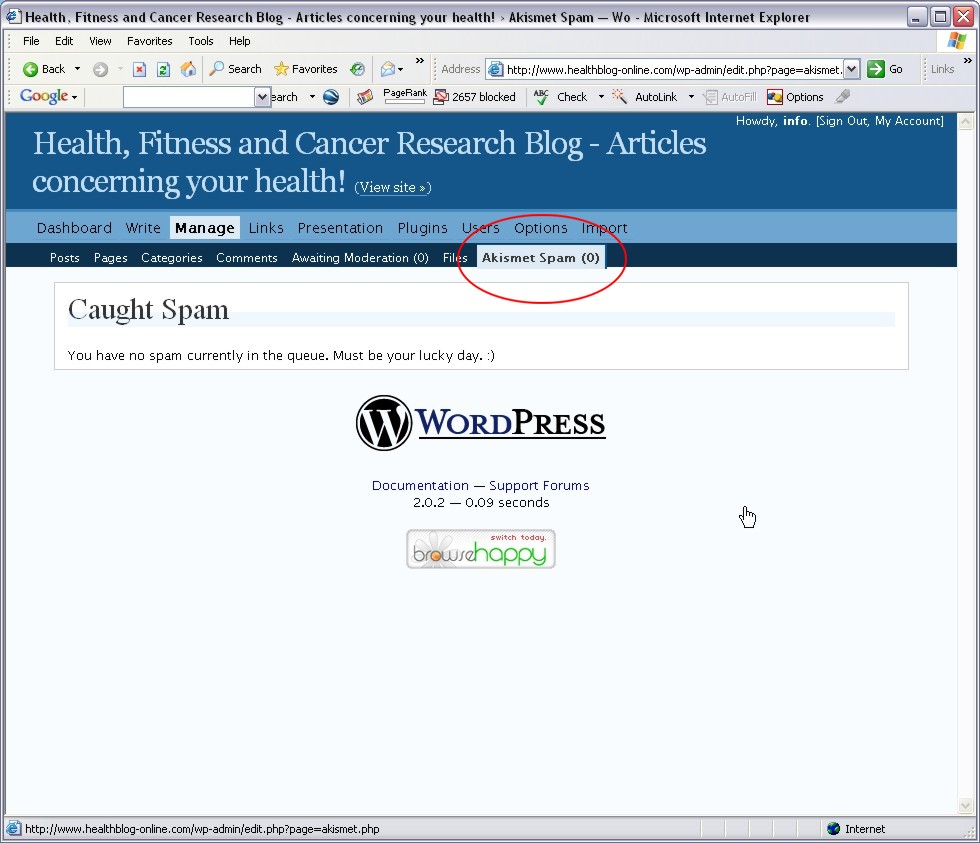Click the Google toolbar news icon
This screenshot has height=843, width=980.
tap(365, 97)
